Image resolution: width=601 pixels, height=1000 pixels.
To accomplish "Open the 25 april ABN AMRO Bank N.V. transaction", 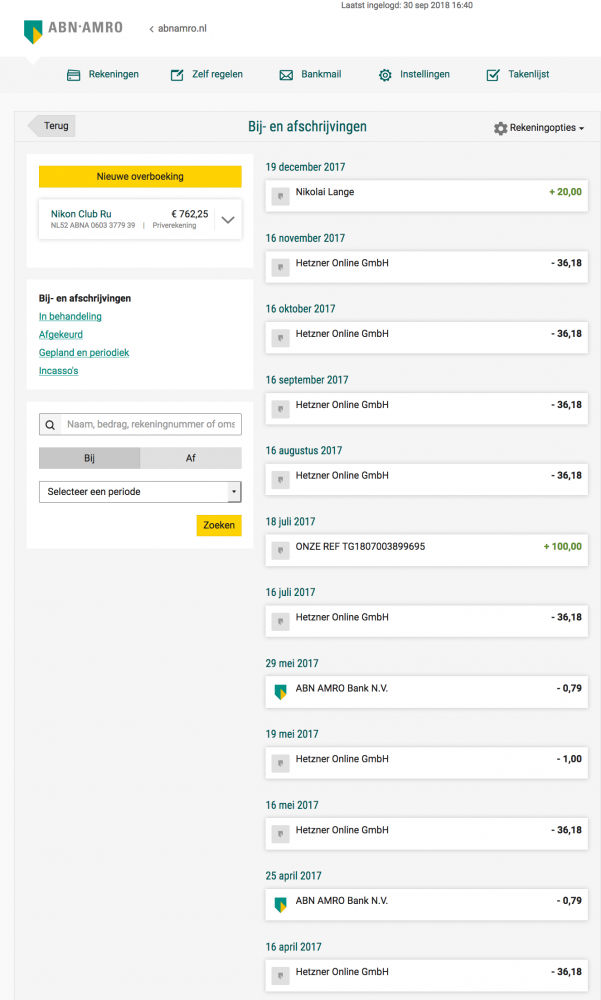I will [427, 904].
